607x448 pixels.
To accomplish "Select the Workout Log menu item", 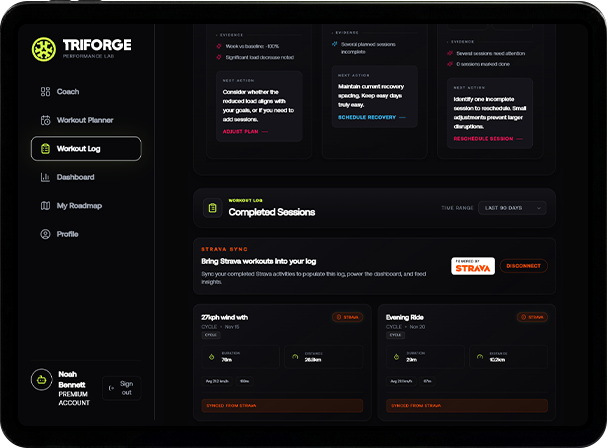I will coord(85,149).
